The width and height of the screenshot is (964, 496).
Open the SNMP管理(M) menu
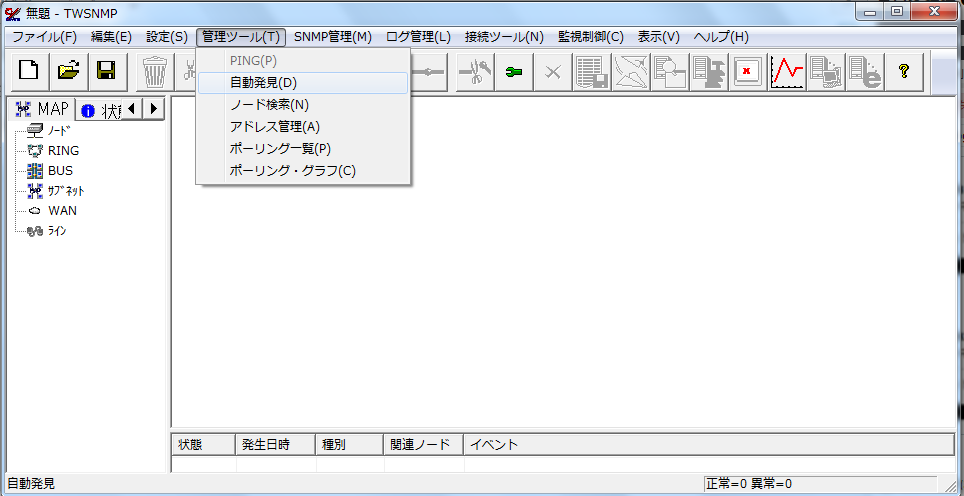pyautogui.click(x=333, y=37)
